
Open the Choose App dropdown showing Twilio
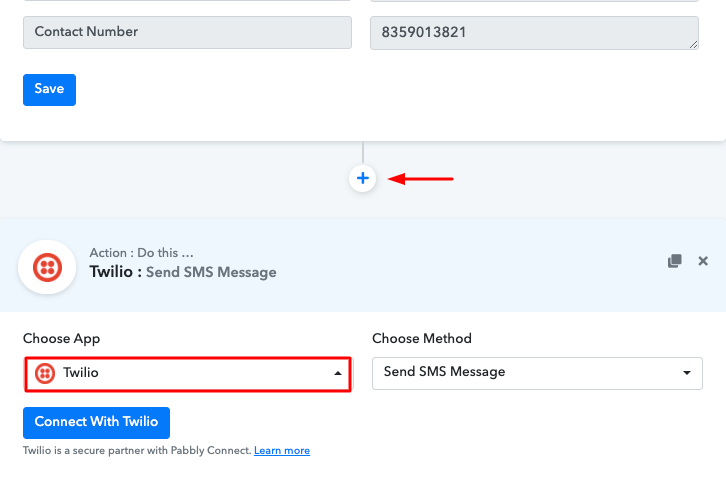(x=188, y=374)
